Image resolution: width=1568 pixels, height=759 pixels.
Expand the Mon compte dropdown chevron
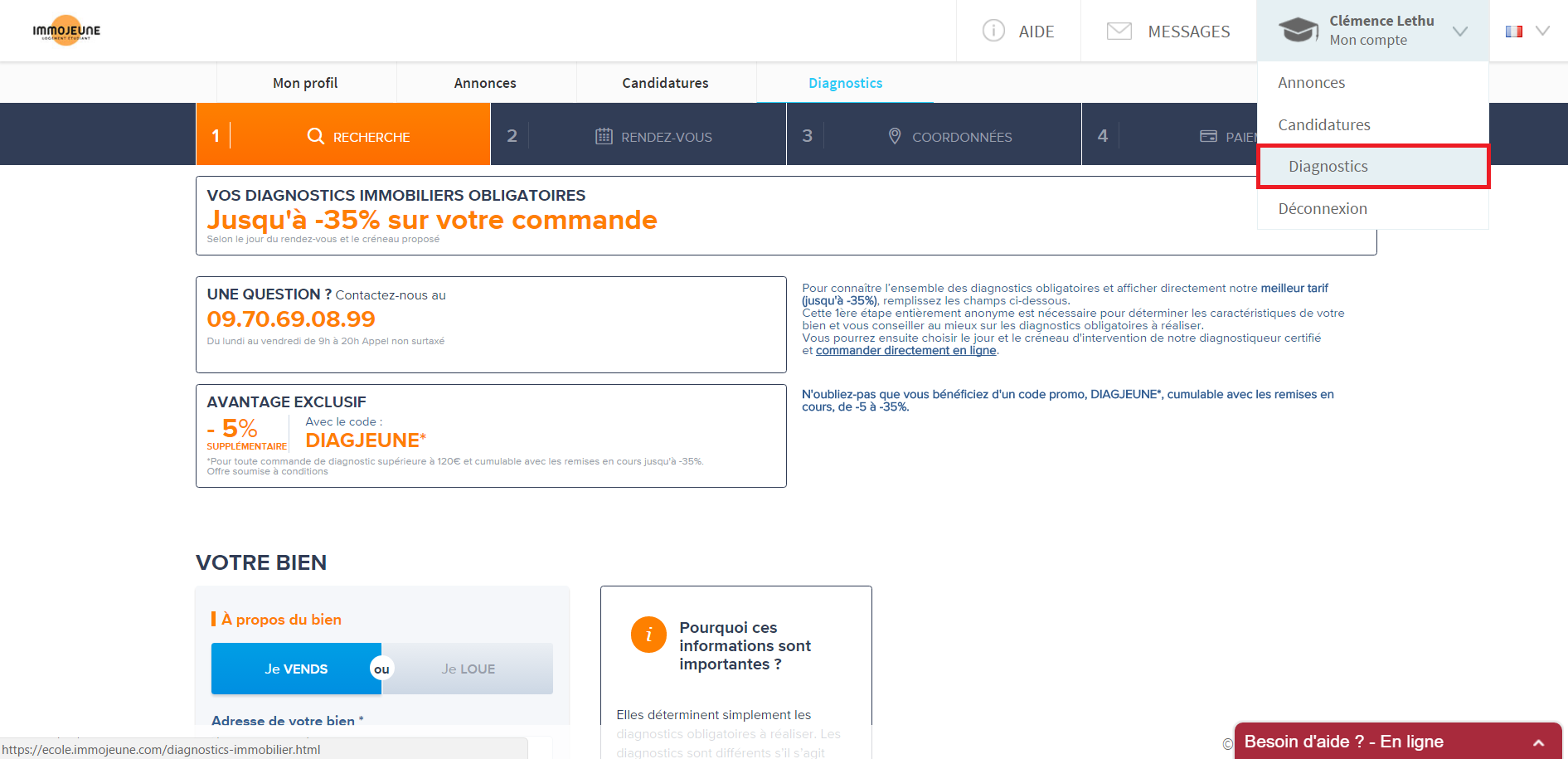tap(1460, 32)
